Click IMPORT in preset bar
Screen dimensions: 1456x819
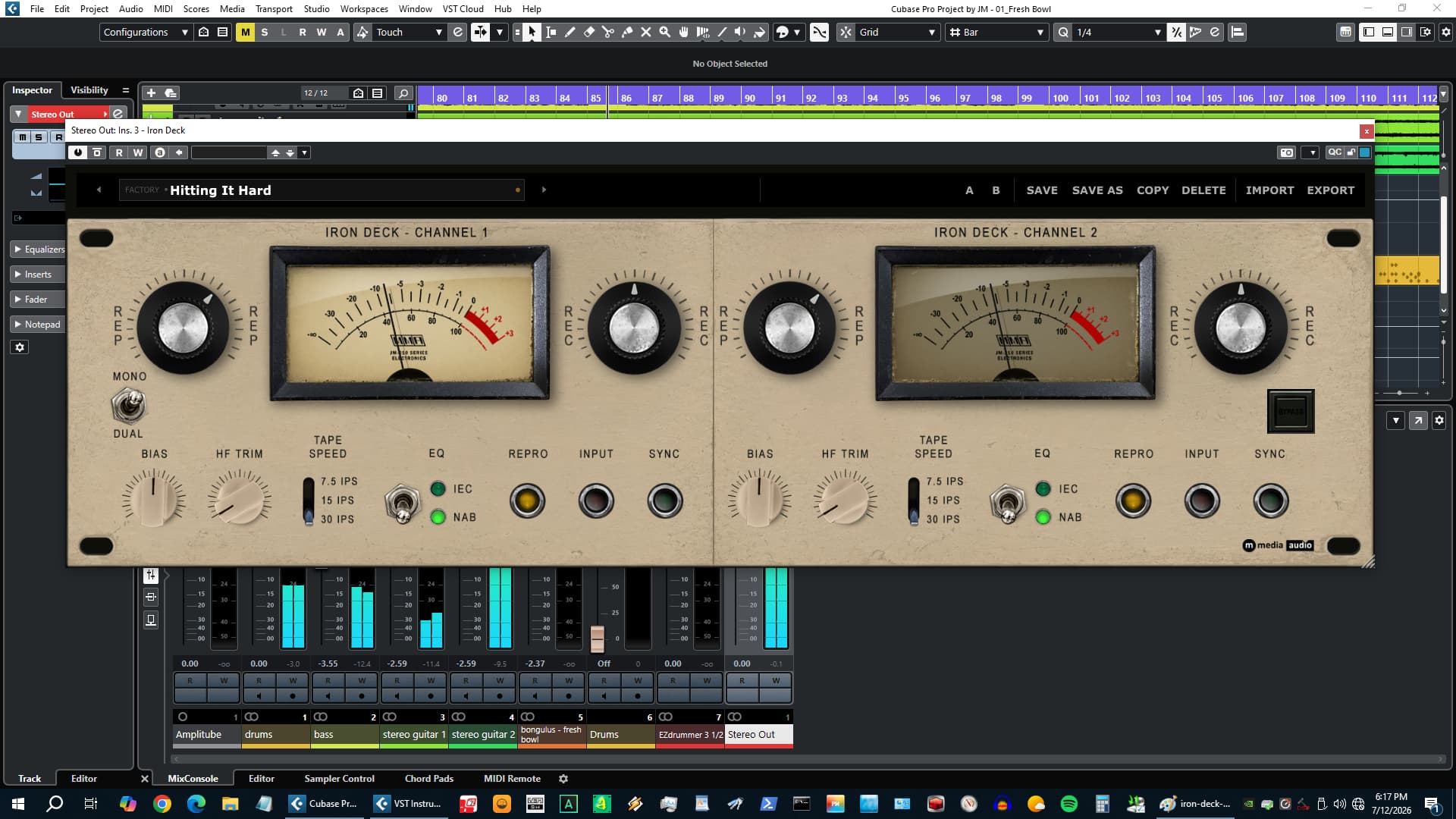point(1269,190)
